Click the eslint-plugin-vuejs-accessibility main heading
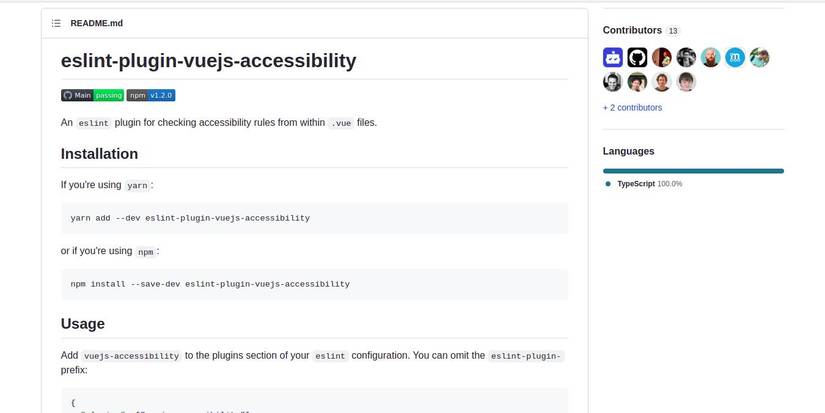 208,60
